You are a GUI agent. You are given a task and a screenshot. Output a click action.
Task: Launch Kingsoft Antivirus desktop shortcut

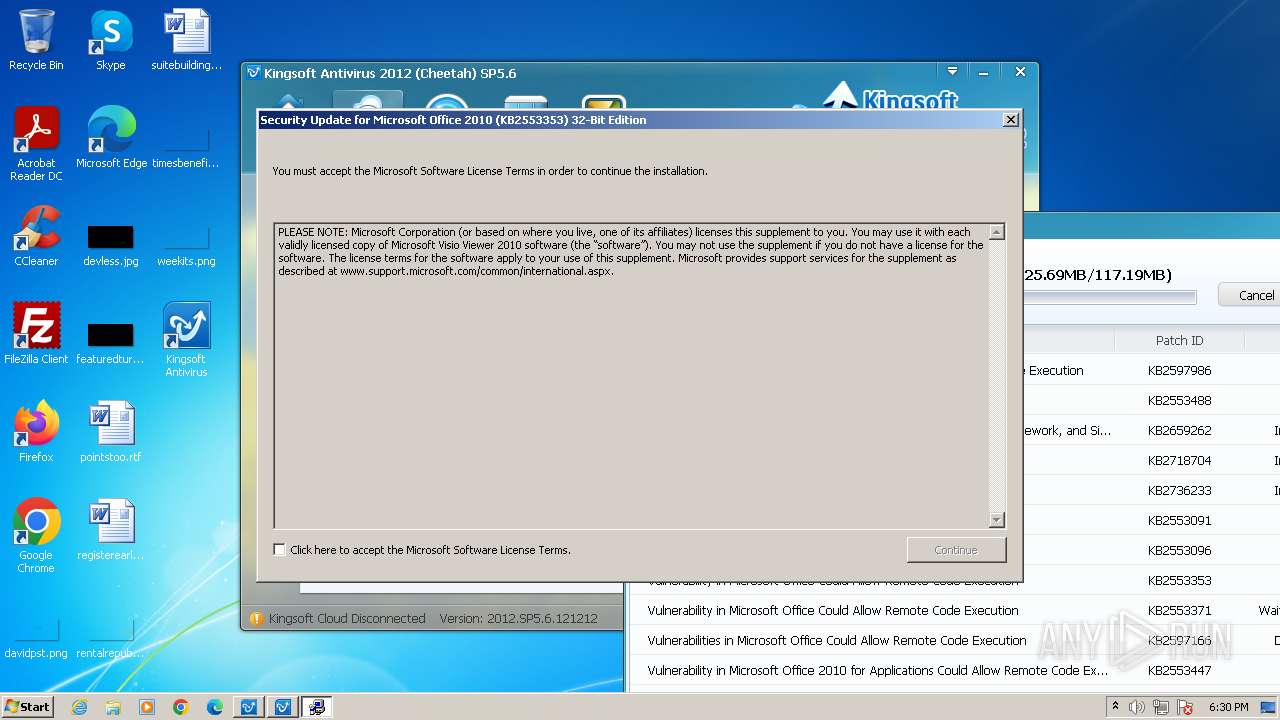pos(186,340)
